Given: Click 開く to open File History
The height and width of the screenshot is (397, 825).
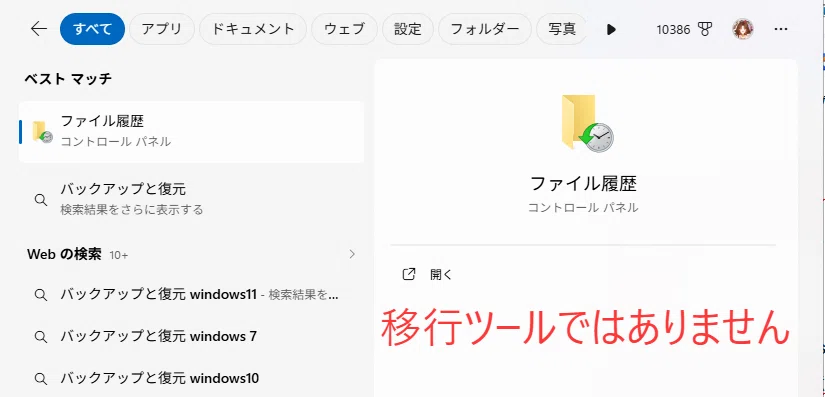Looking at the screenshot, I should (x=441, y=274).
